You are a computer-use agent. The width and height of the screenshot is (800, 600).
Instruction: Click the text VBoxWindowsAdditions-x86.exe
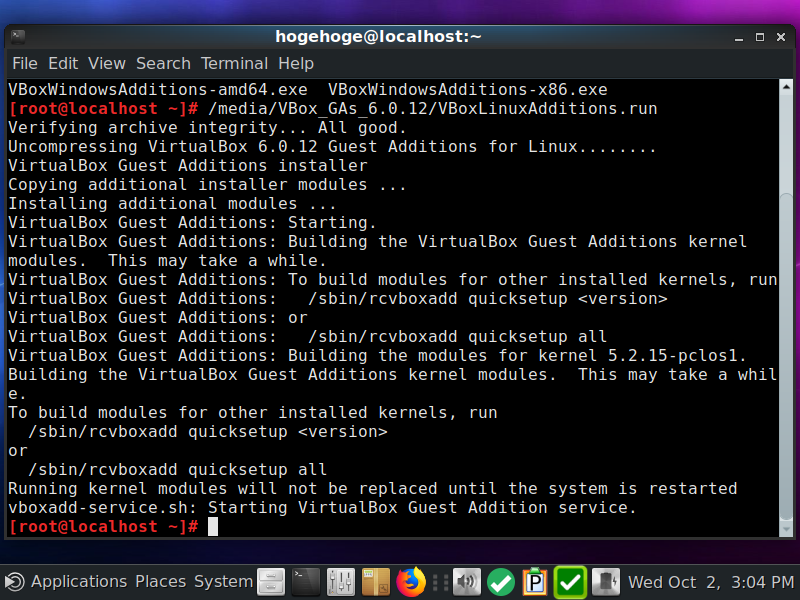tap(467, 90)
